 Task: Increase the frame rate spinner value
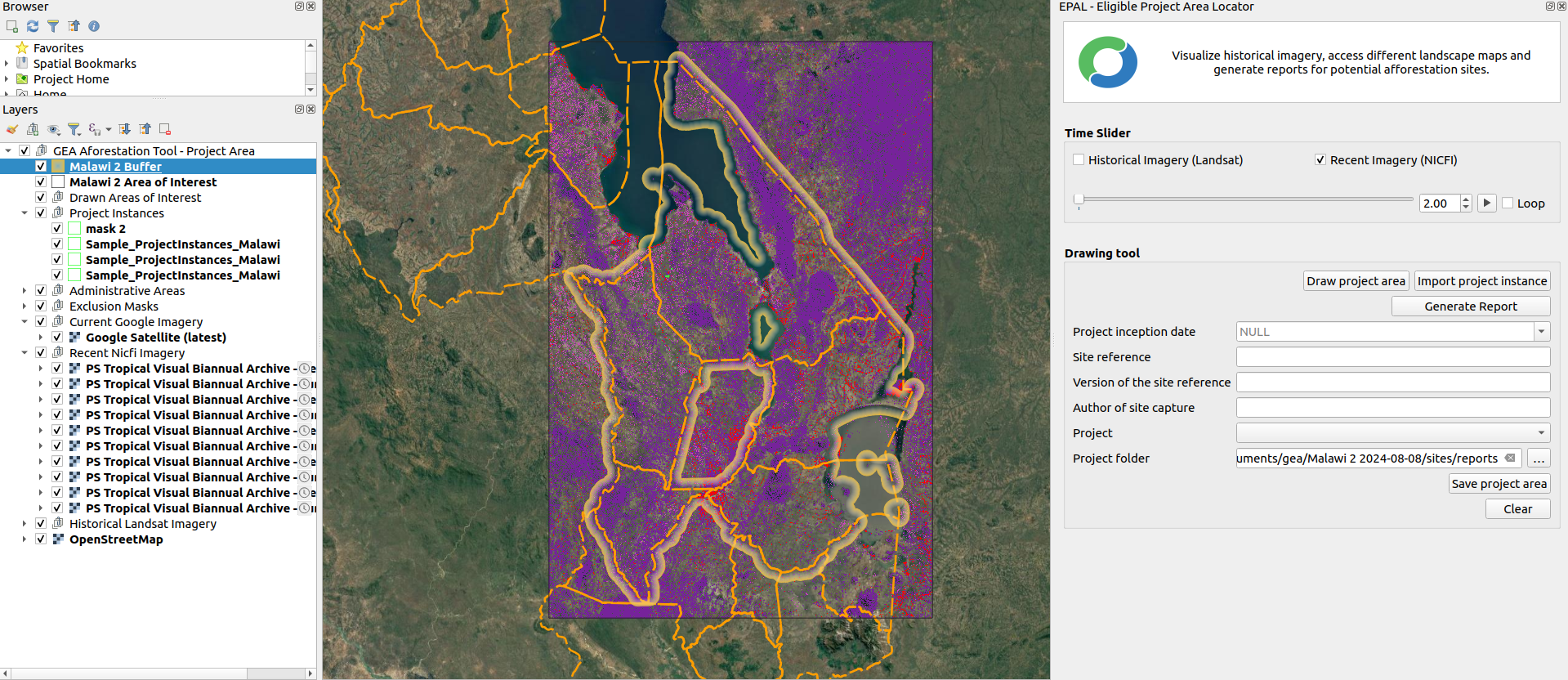1466,199
